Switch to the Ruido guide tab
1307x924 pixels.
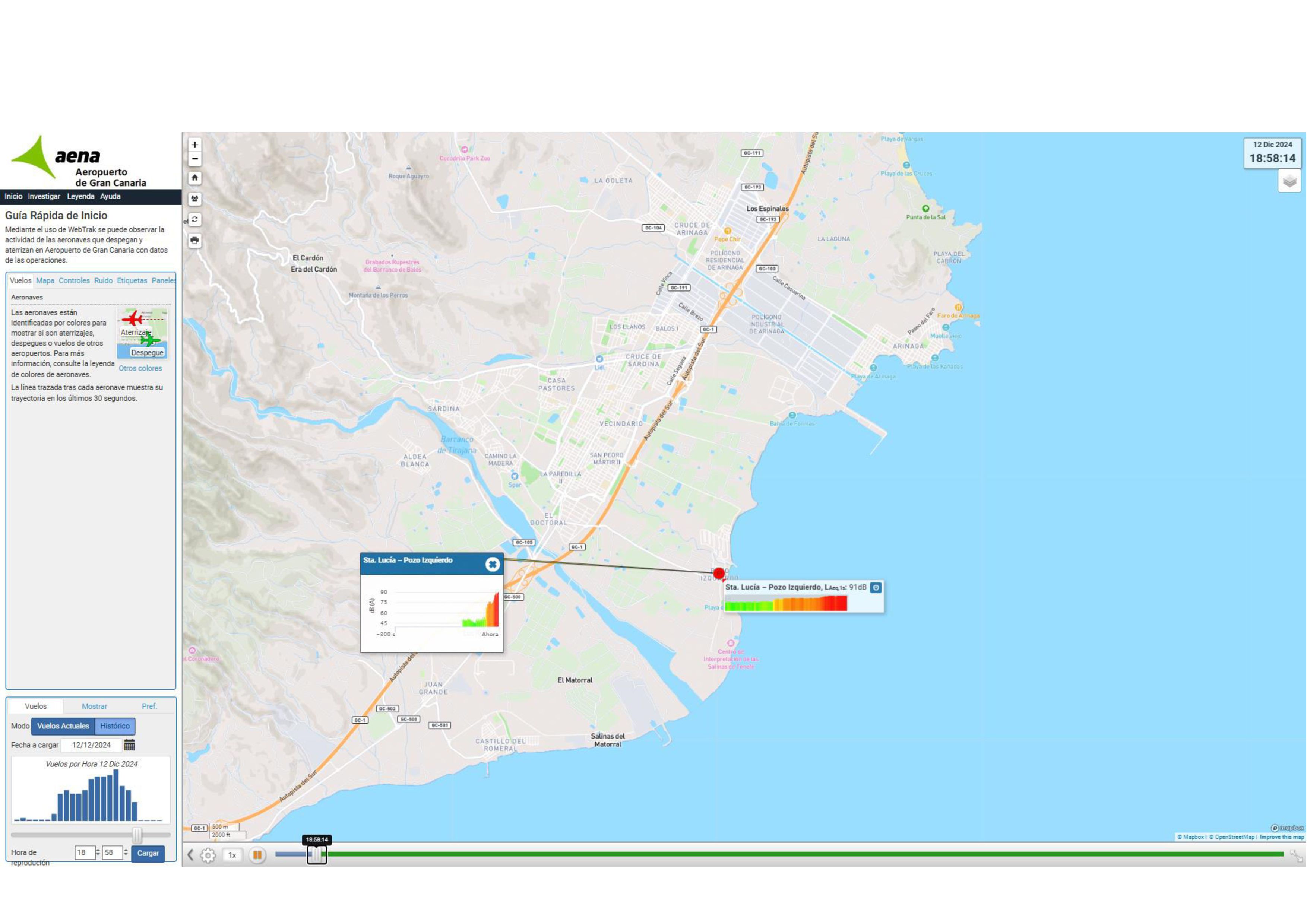pyautogui.click(x=103, y=280)
